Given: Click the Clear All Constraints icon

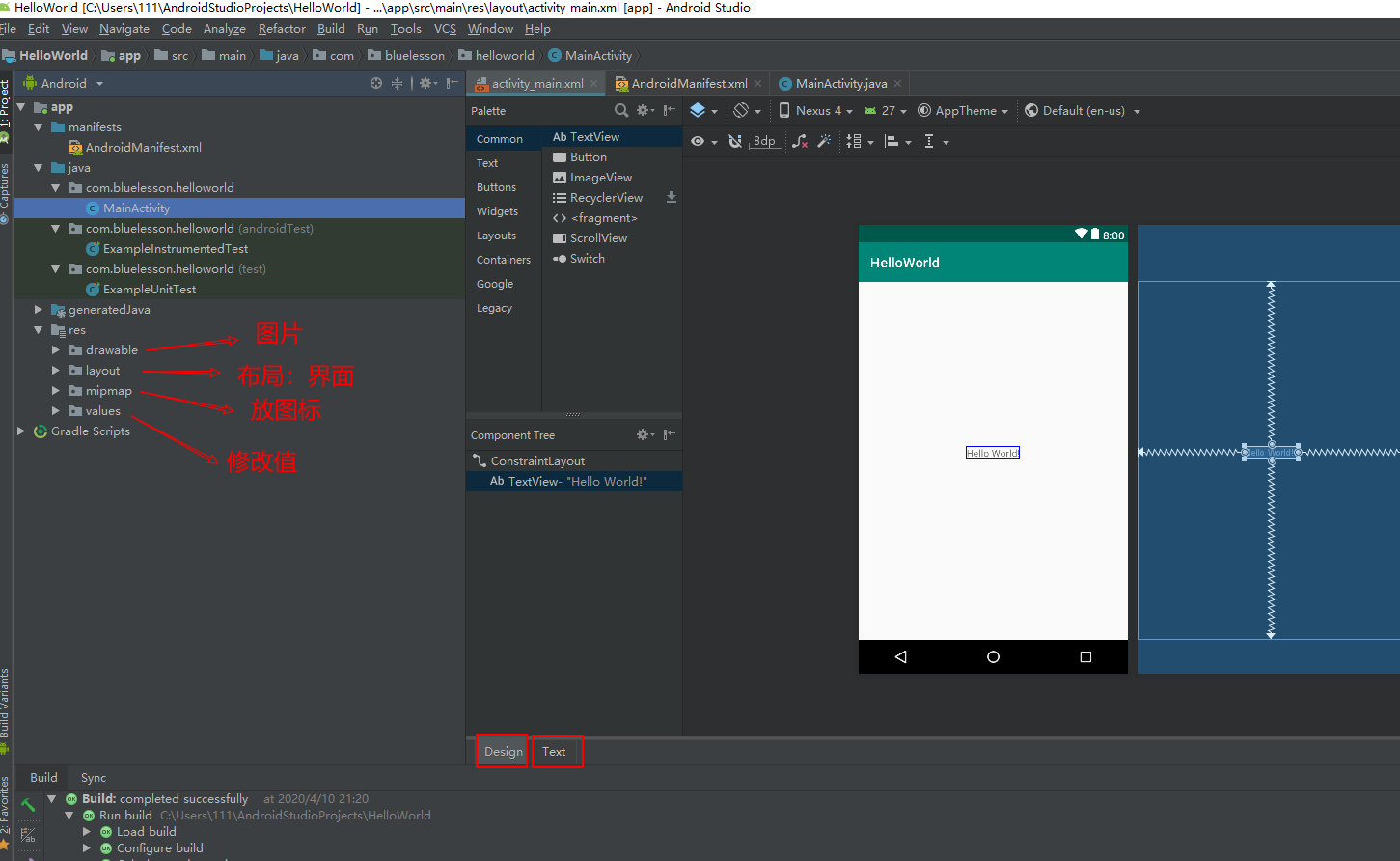Looking at the screenshot, I should click(x=799, y=142).
